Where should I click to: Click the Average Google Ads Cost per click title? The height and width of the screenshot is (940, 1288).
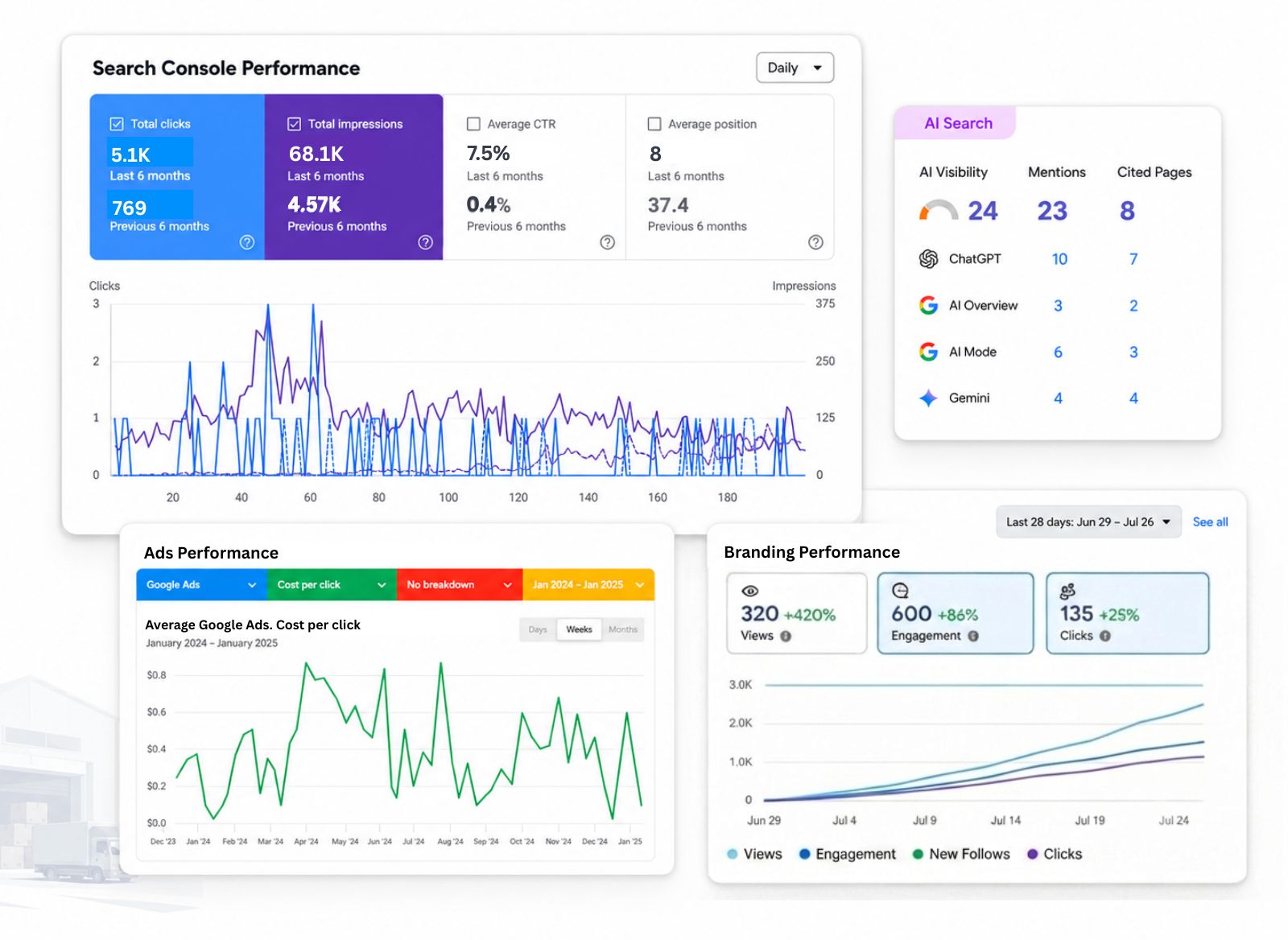click(253, 625)
